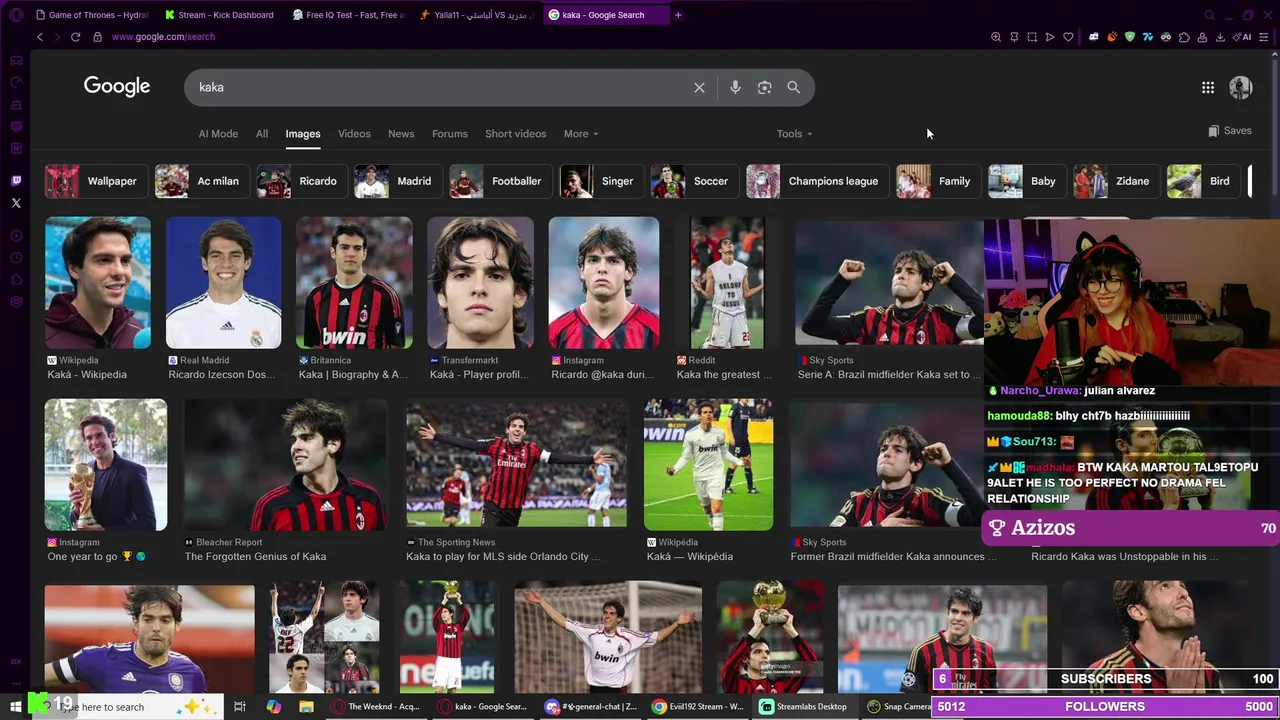Switch to Game of Thrones browser tab
Screen dimensions: 1280x720
tap(90, 15)
